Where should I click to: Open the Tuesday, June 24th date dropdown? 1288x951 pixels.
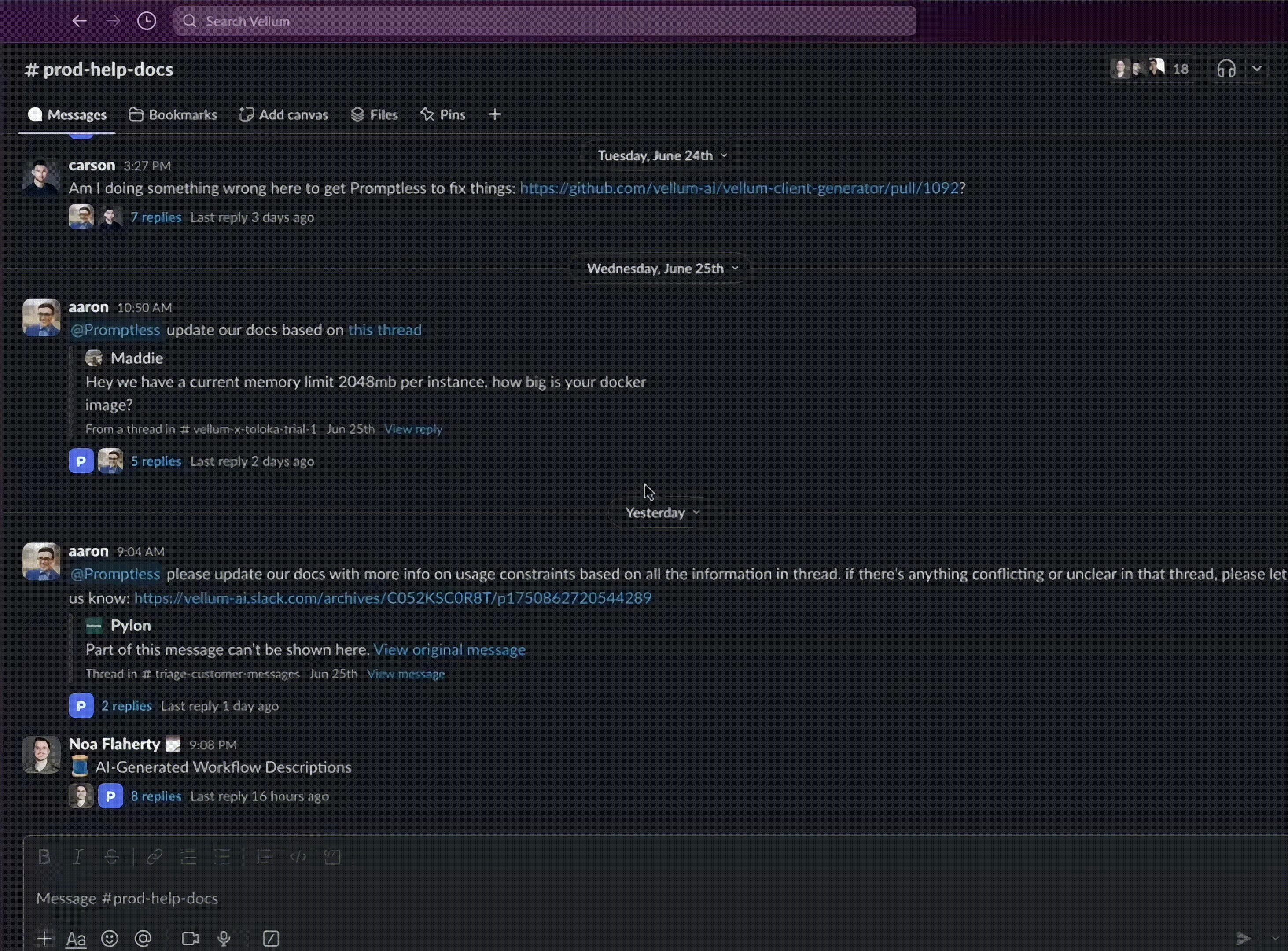659,155
